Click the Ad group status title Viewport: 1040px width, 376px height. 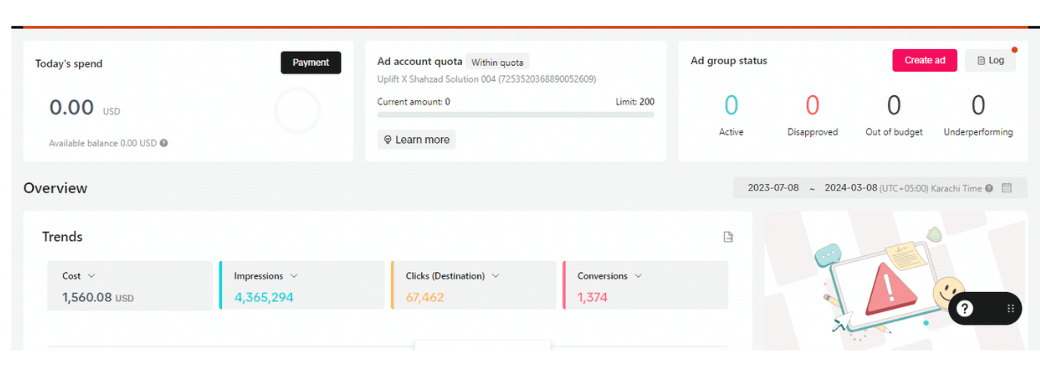[729, 60]
